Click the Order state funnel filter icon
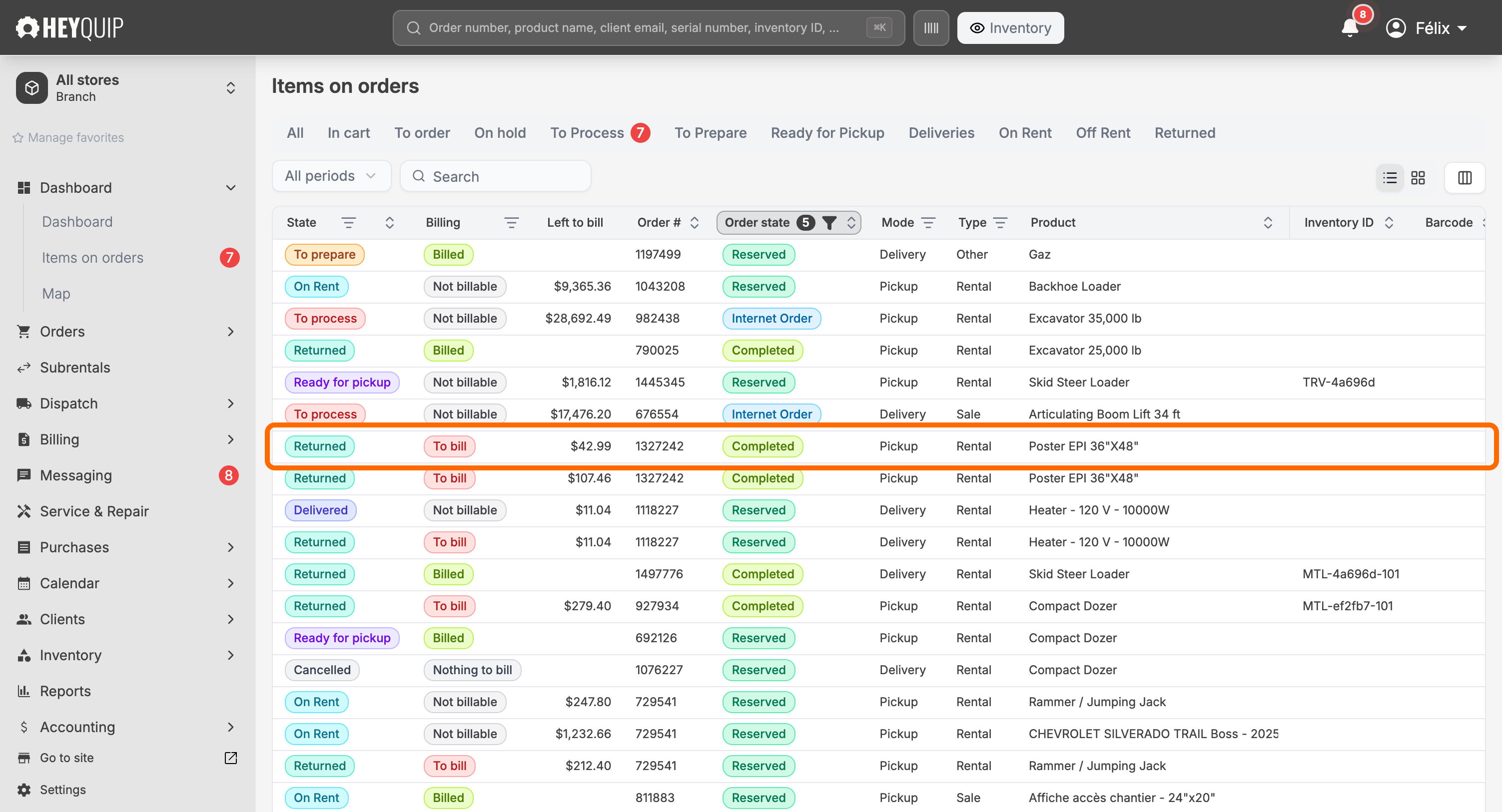The height and width of the screenshot is (812, 1502). coord(829,222)
